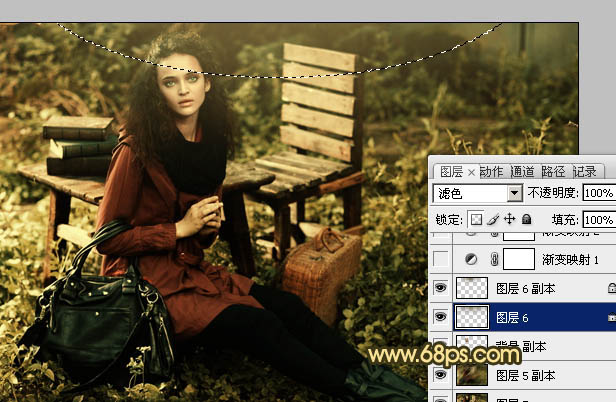Image resolution: width=616 pixels, height=402 pixels.
Task: Click the chain link icon on 渐变映射 1
Action: click(492, 260)
